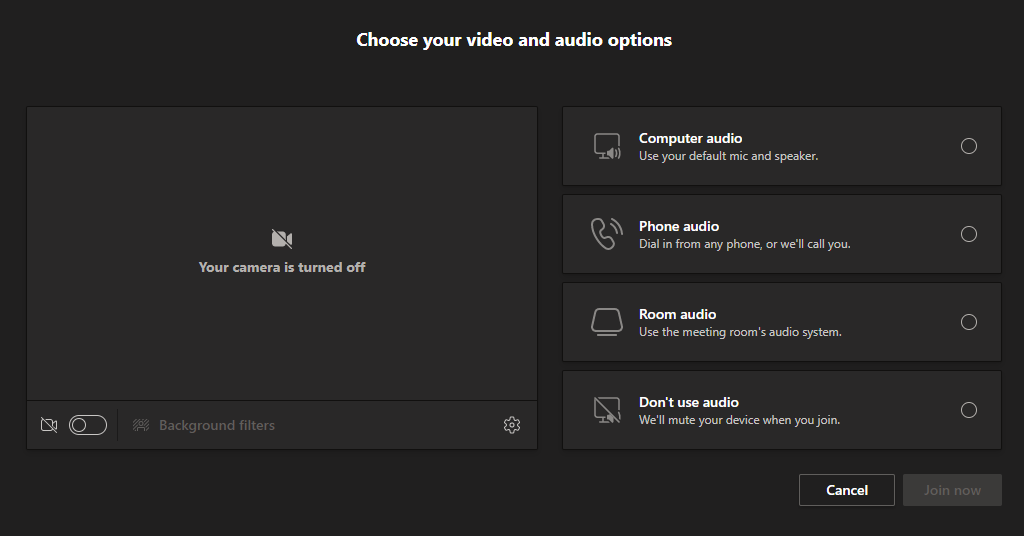The width and height of the screenshot is (1024, 536).
Task: Click the Room audio device icon
Action: (x=607, y=322)
